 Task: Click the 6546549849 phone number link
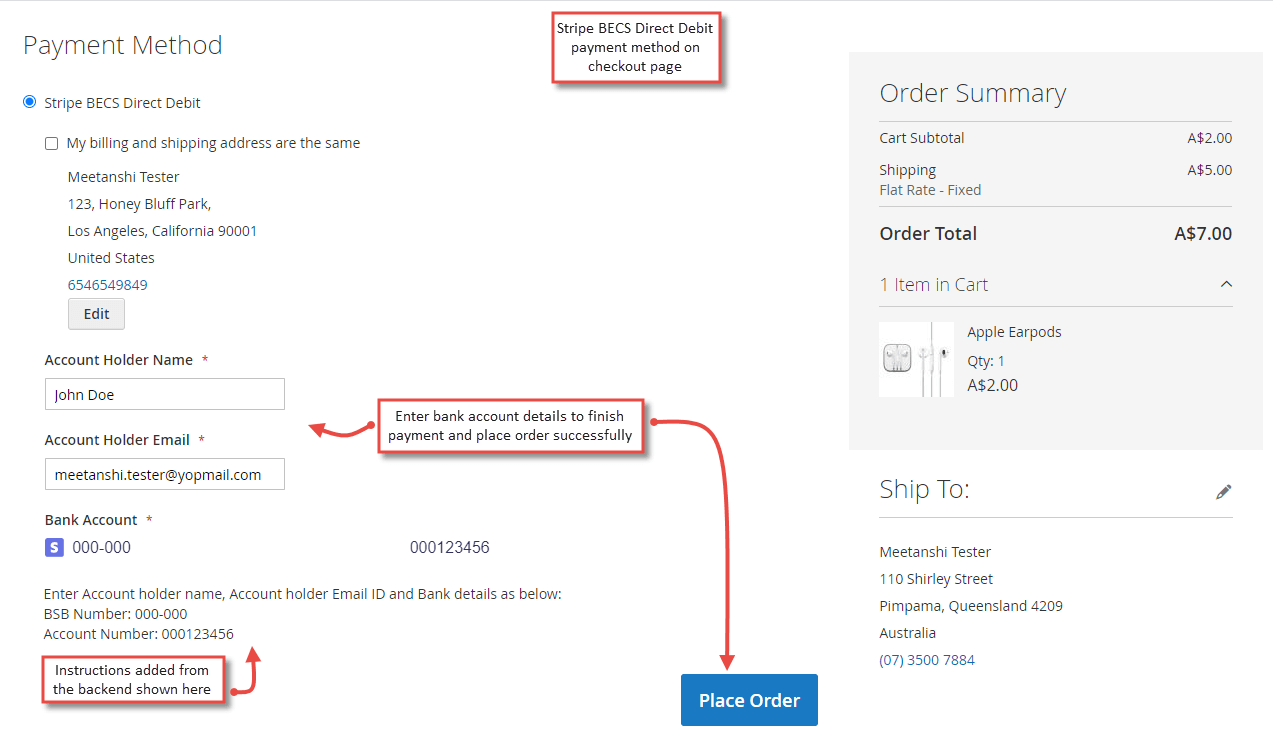coord(107,284)
